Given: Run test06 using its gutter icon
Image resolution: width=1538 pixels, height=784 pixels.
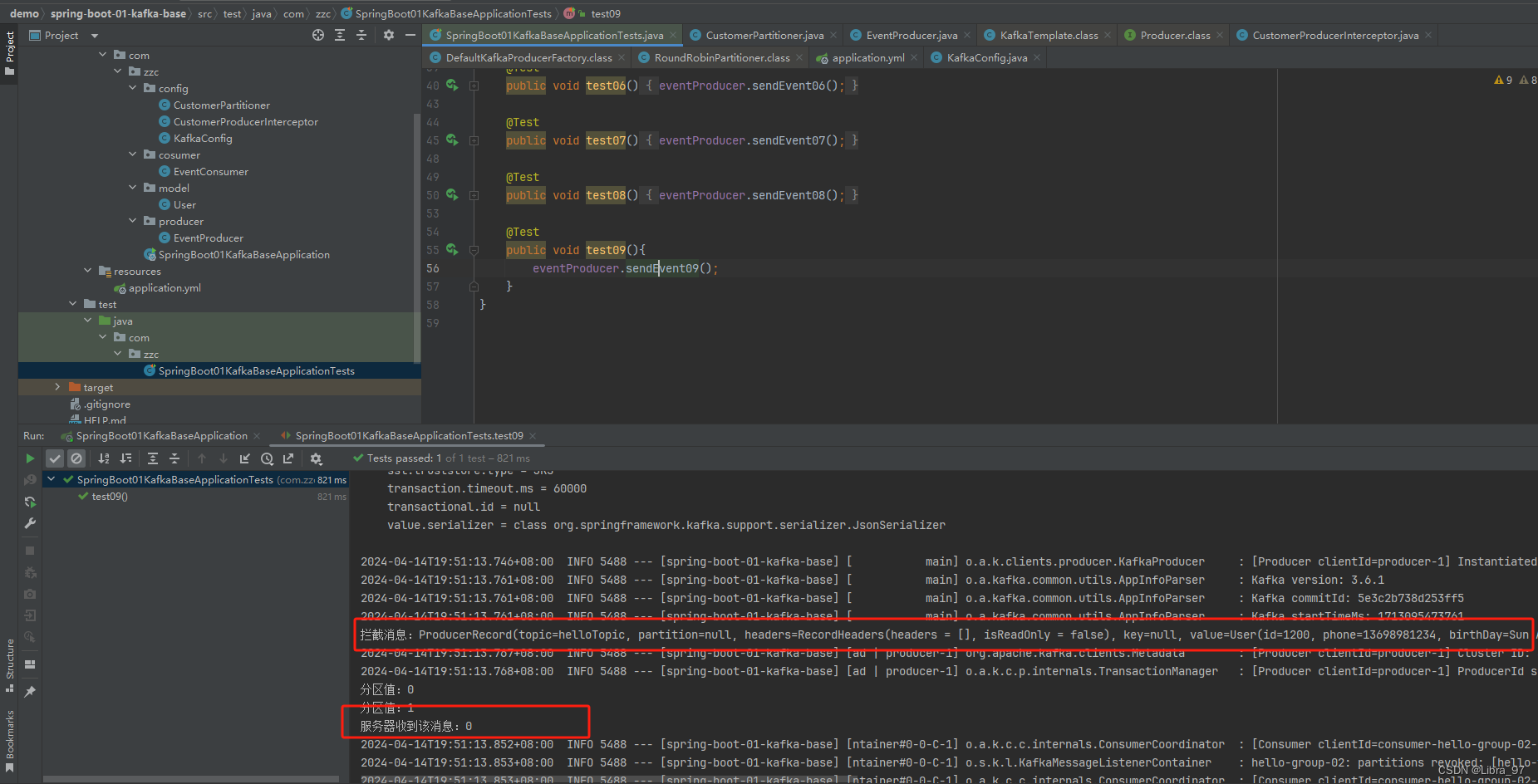Looking at the screenshot, I should pos(452,85).
